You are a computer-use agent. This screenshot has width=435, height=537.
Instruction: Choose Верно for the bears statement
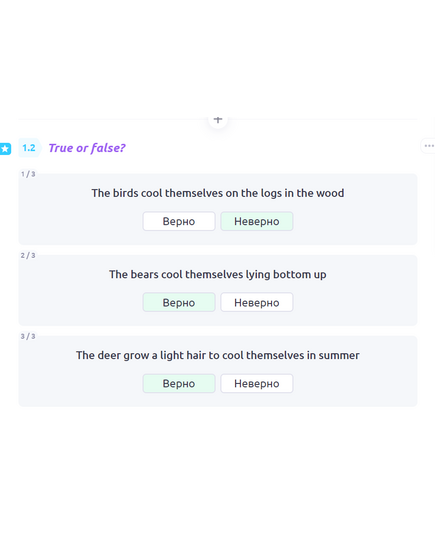[179, 302]
